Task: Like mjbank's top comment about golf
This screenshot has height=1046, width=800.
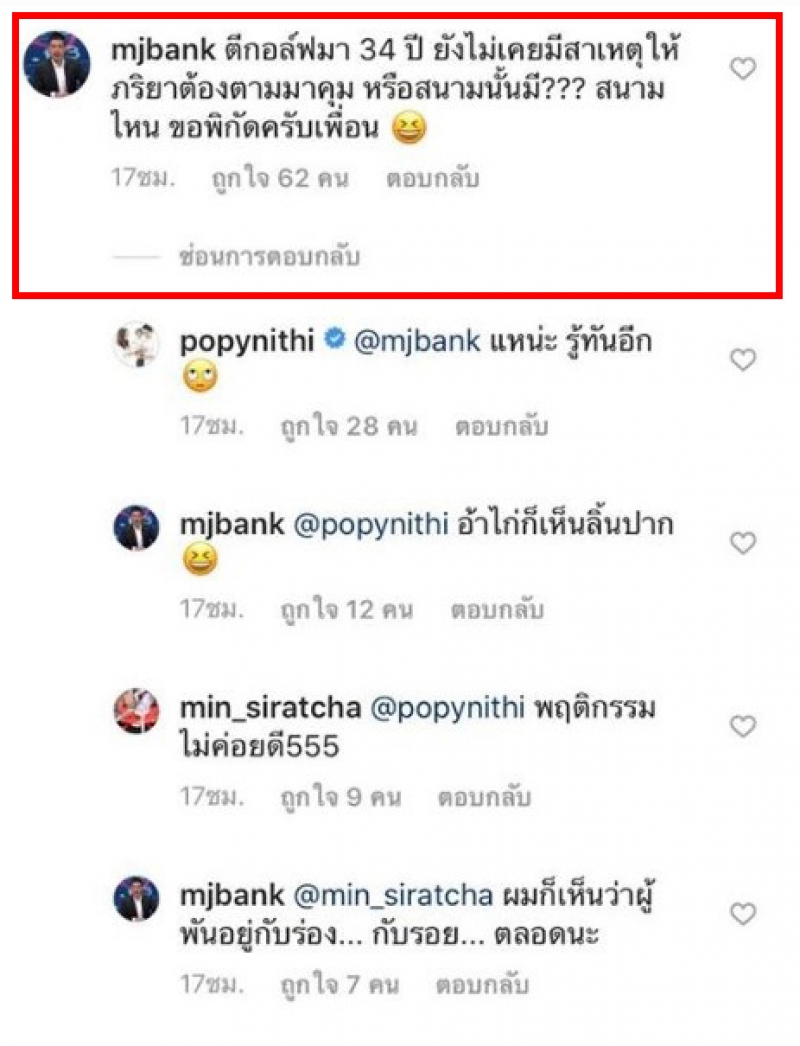Action: coord(742,69)
